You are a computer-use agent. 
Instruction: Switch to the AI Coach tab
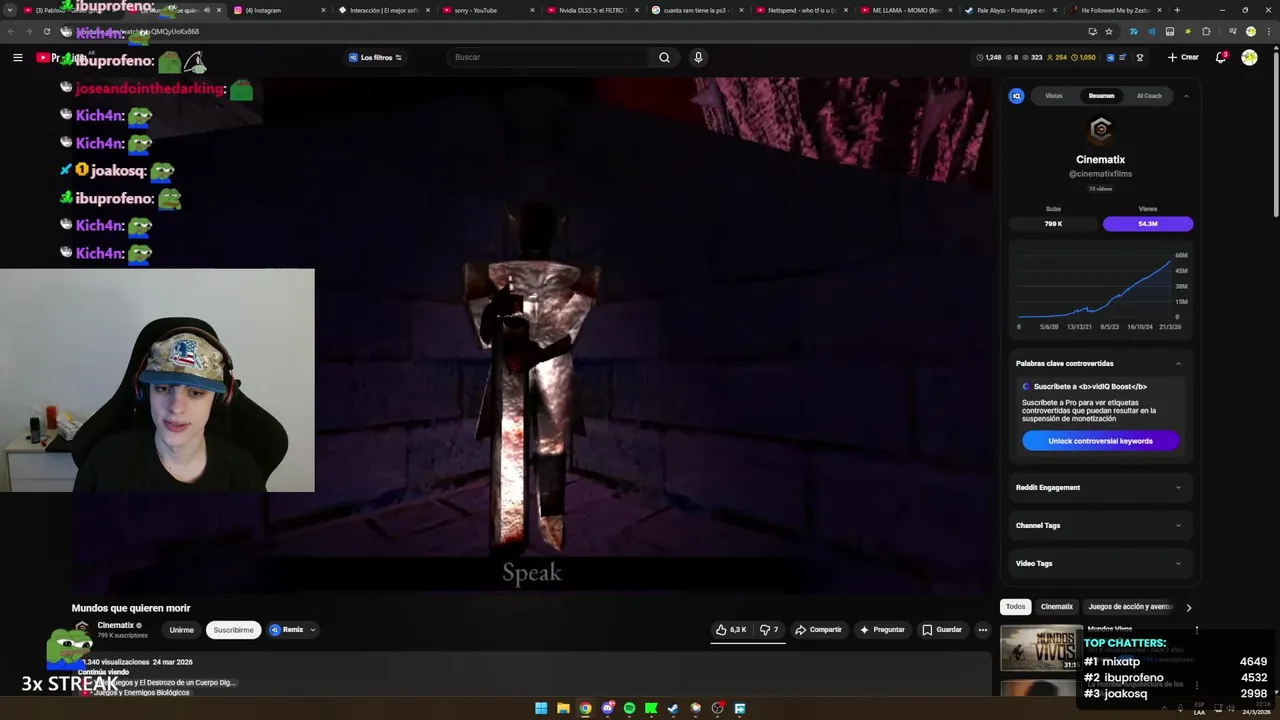(x=1149, y=96)
